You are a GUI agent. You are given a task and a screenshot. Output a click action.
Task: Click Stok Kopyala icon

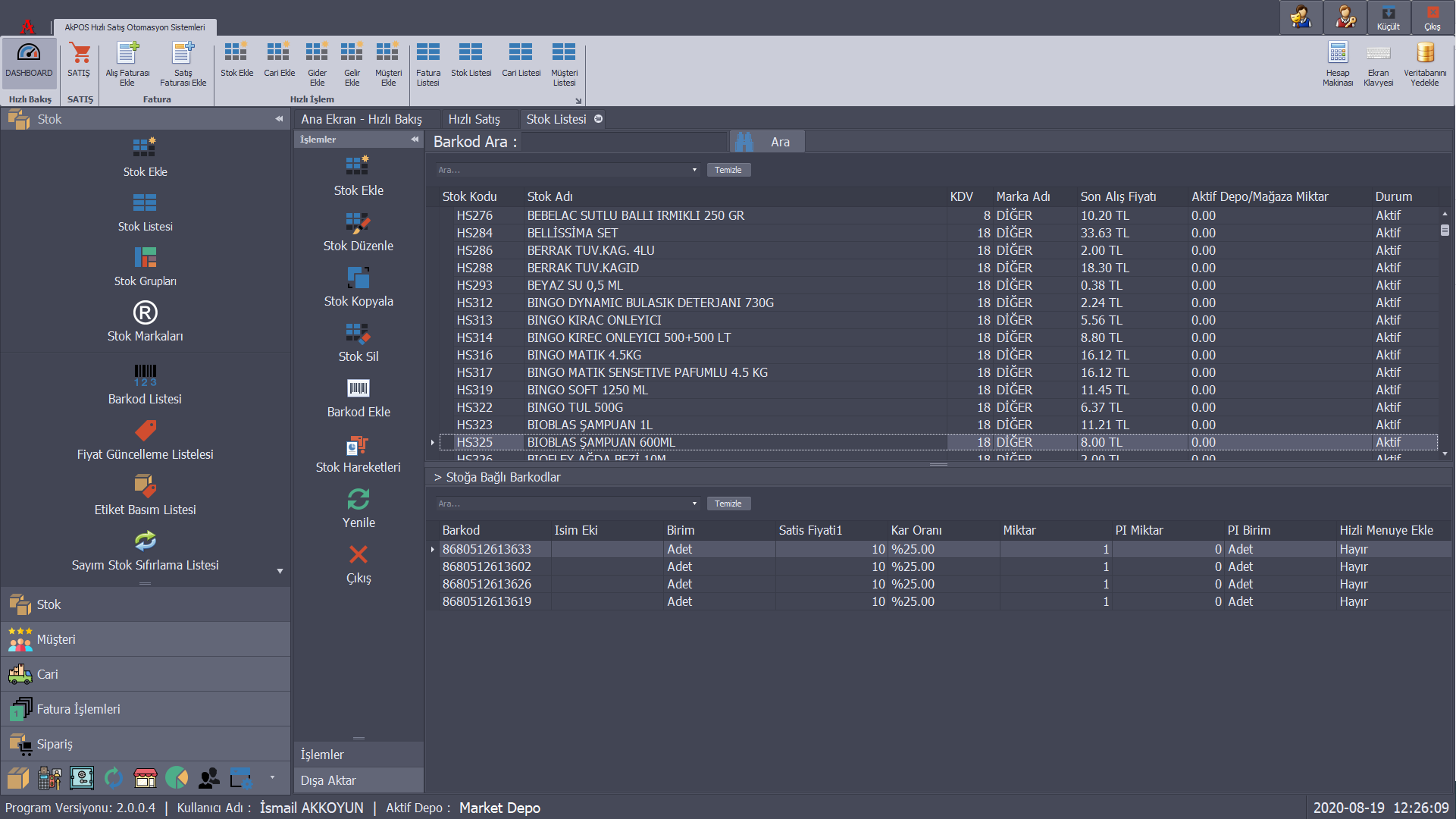click(358, 279)
